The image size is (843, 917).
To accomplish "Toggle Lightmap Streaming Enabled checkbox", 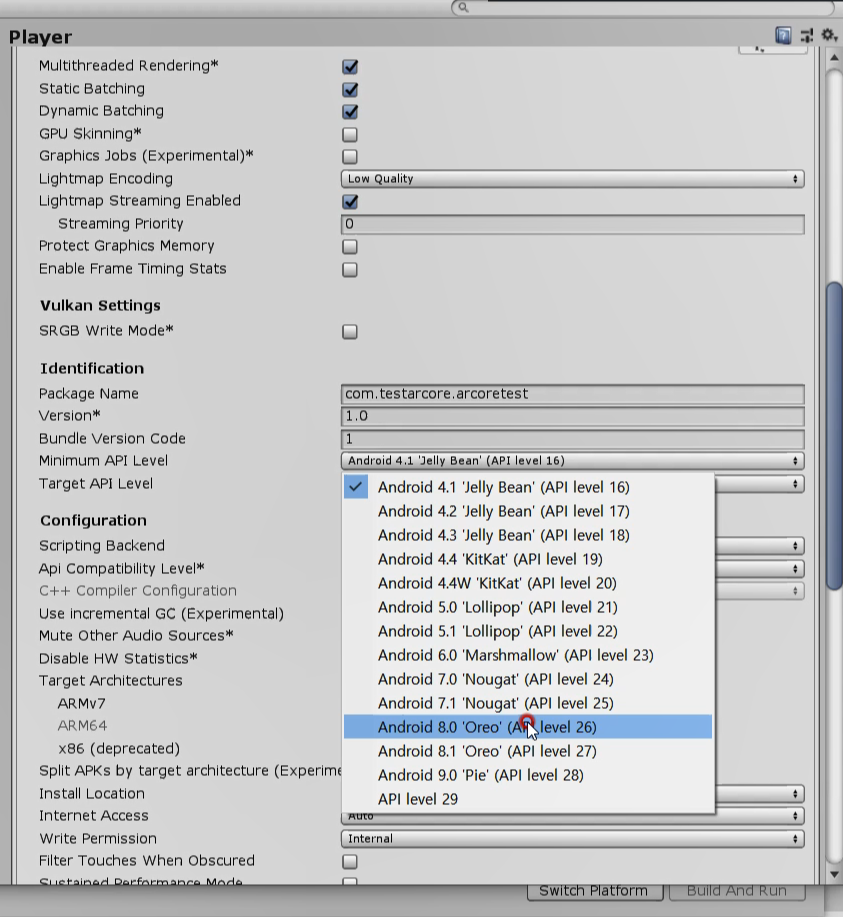I will [350, 202].
